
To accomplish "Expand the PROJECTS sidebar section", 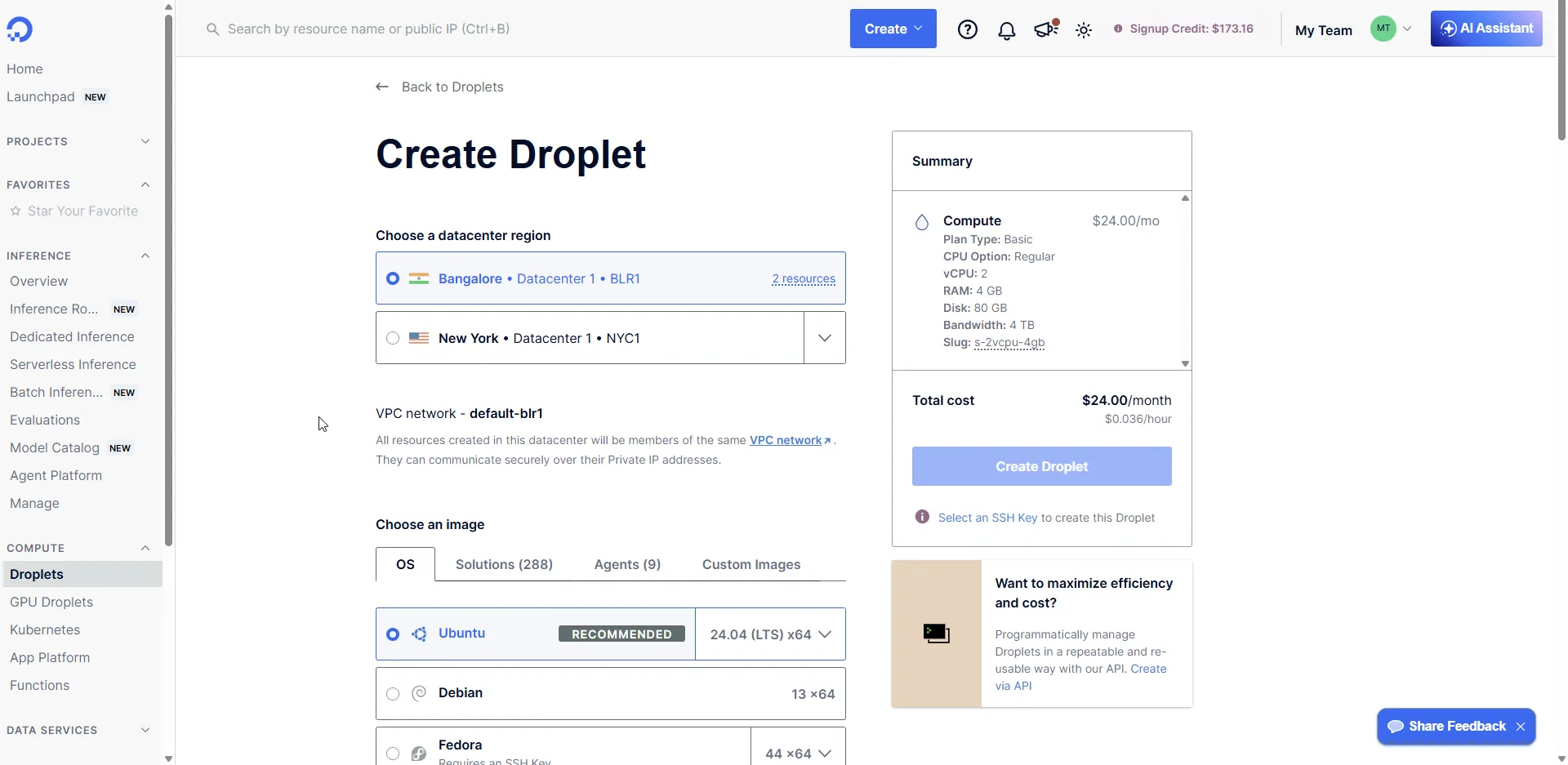I will pos(145,141).
